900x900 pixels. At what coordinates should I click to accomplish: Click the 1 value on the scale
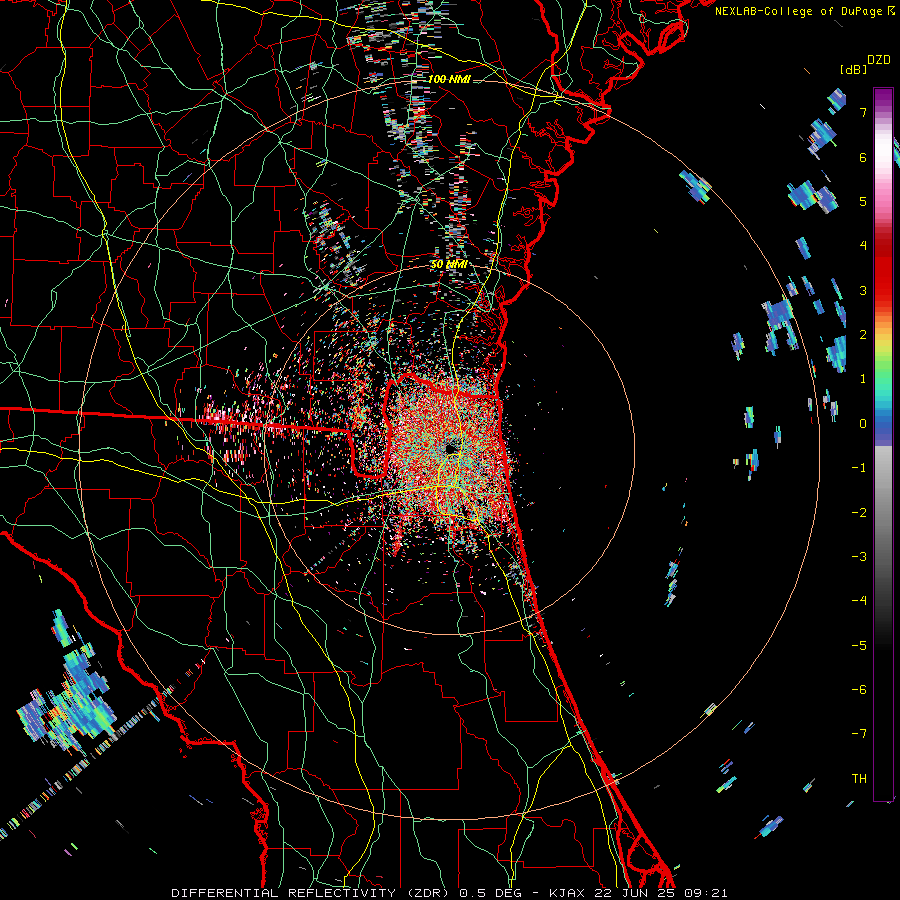point(863,379)
